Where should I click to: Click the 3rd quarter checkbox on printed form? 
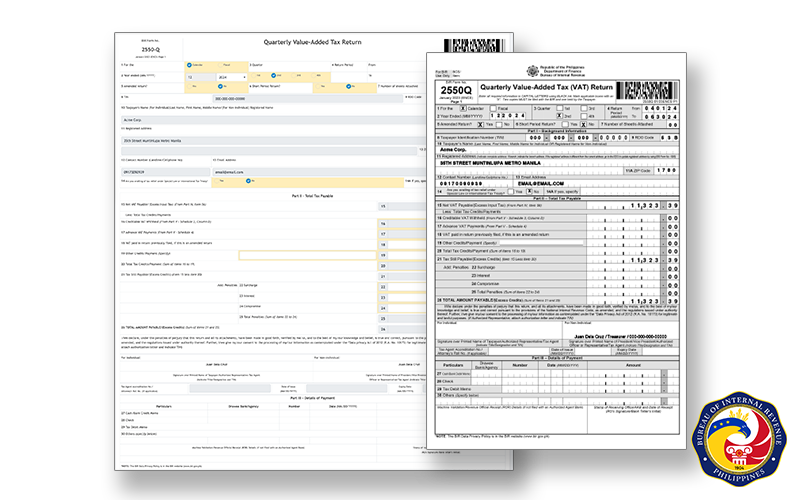pos(584,108)
